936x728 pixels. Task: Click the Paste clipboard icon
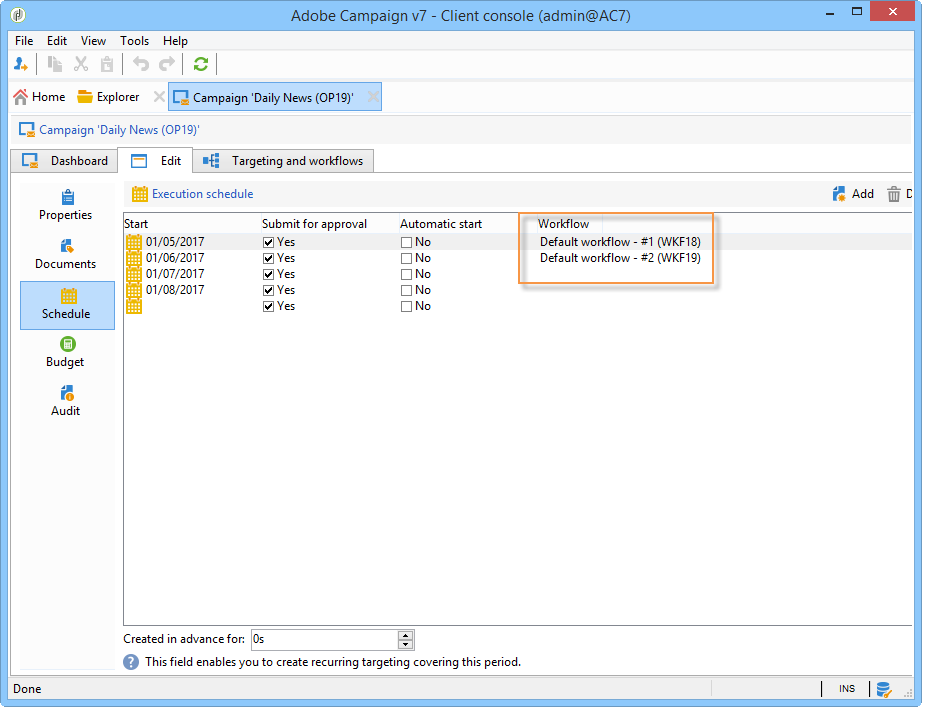[107, 64]
